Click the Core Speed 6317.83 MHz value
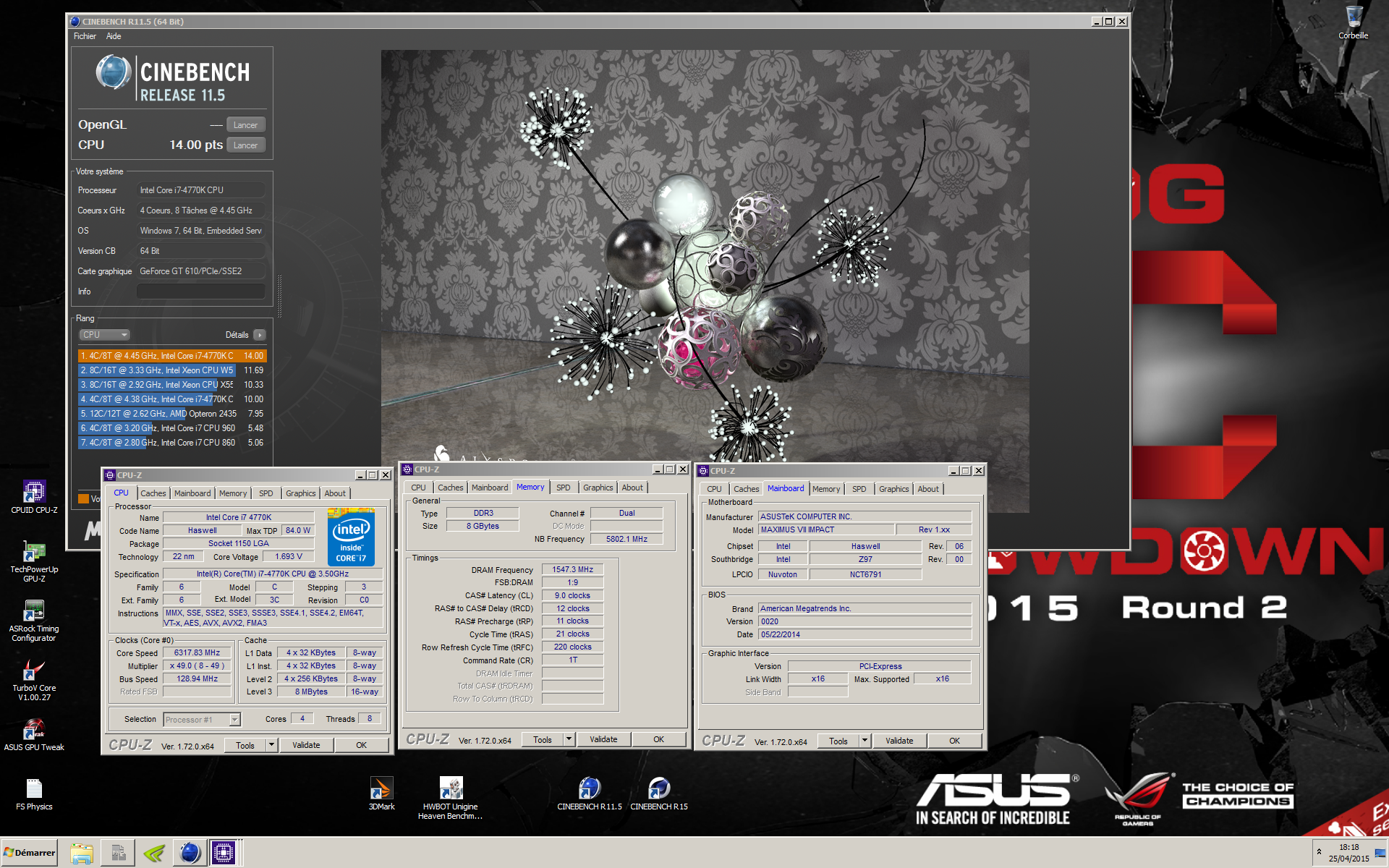The image size is (1389, 868). [197, 653]
